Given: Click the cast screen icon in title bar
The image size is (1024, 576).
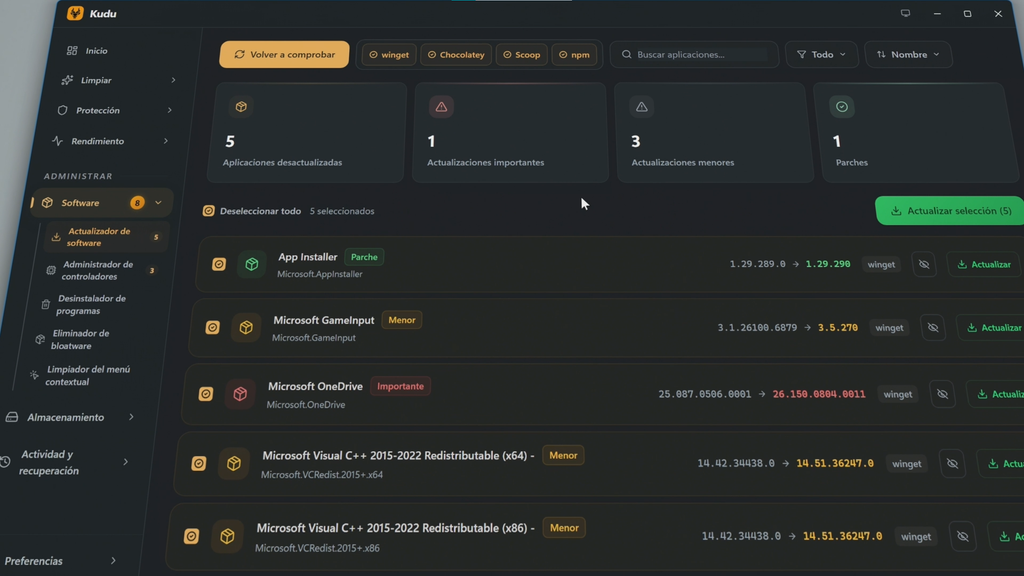Looking at the screenshot, I should pos(905,13).
